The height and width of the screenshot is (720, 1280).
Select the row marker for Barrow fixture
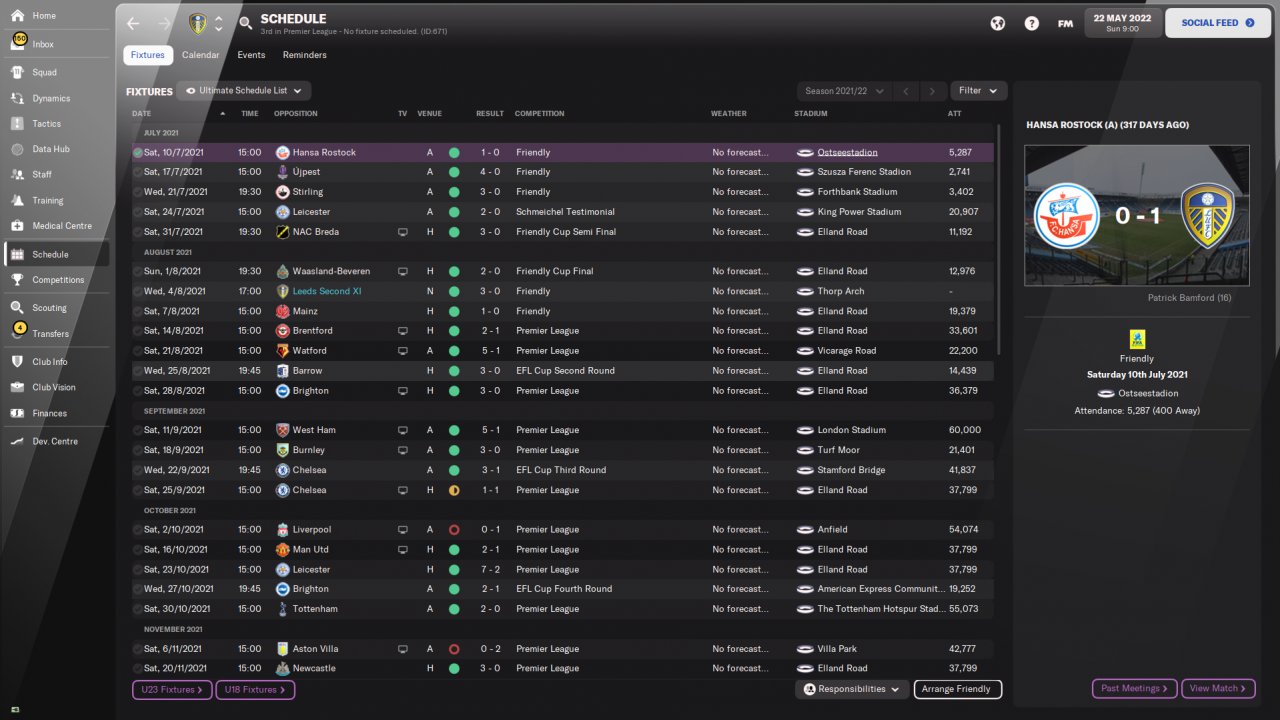pos(138,371)
